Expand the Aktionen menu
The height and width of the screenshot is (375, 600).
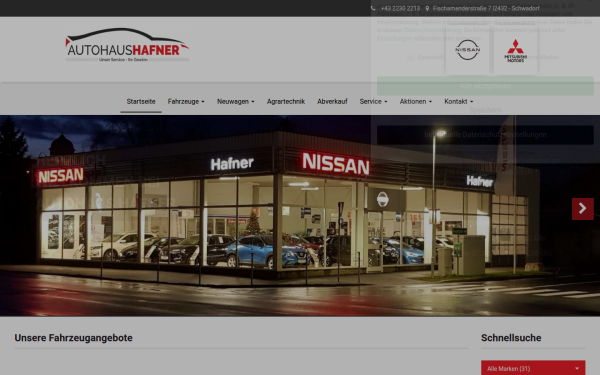click(x=416, y=101)
